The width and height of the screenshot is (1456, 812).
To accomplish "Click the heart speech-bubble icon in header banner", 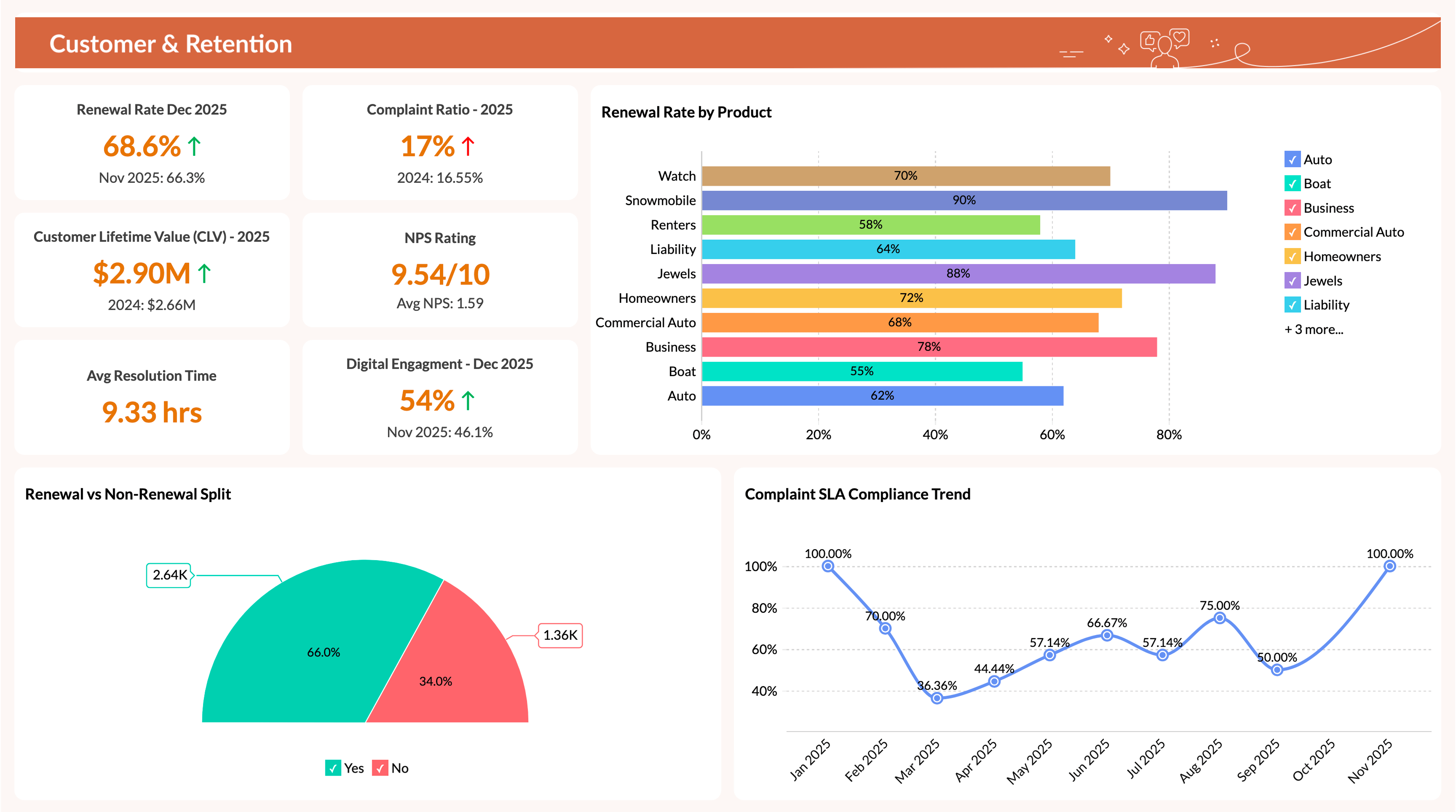I will [1179, 37].
